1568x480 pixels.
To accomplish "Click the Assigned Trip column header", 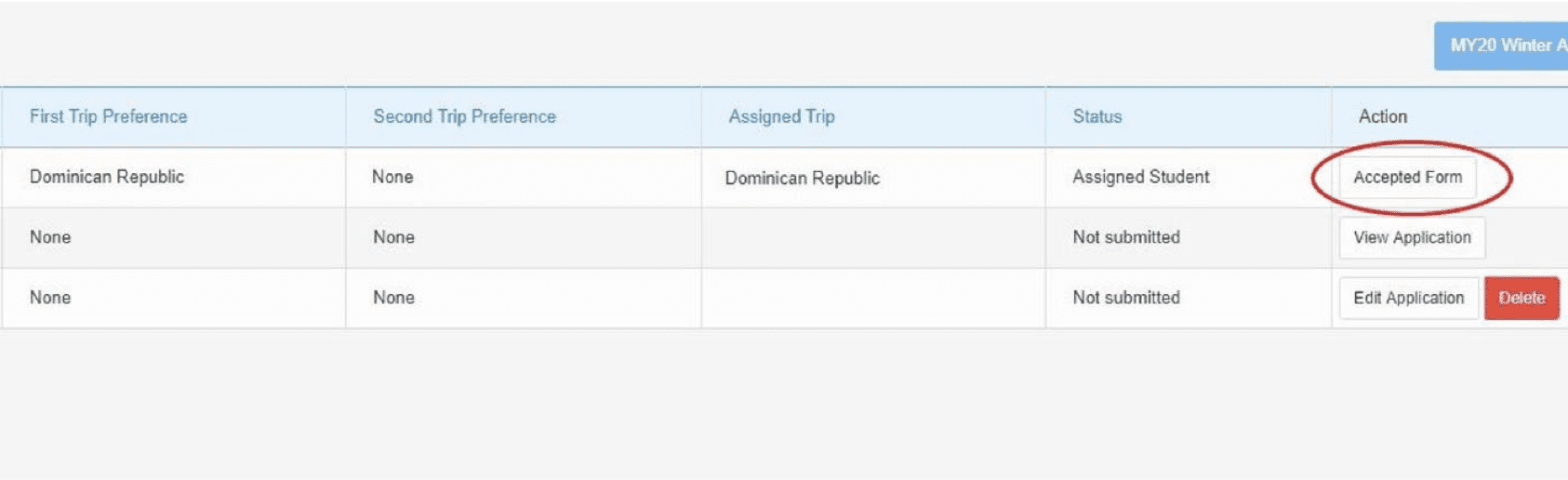I will coord(781,117).
